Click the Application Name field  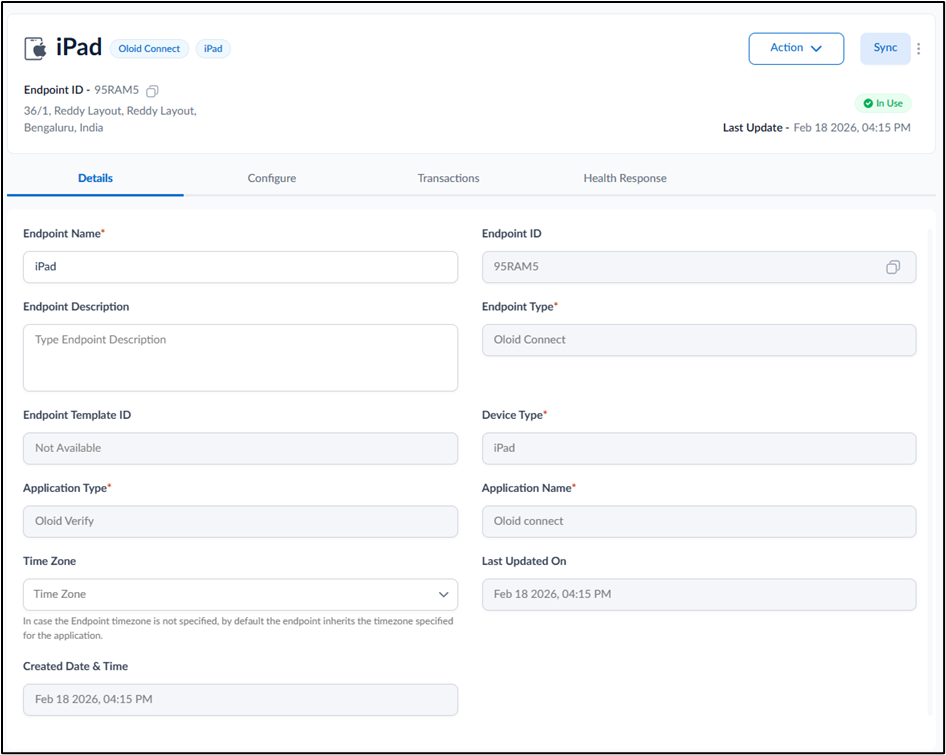pos(699,521)
